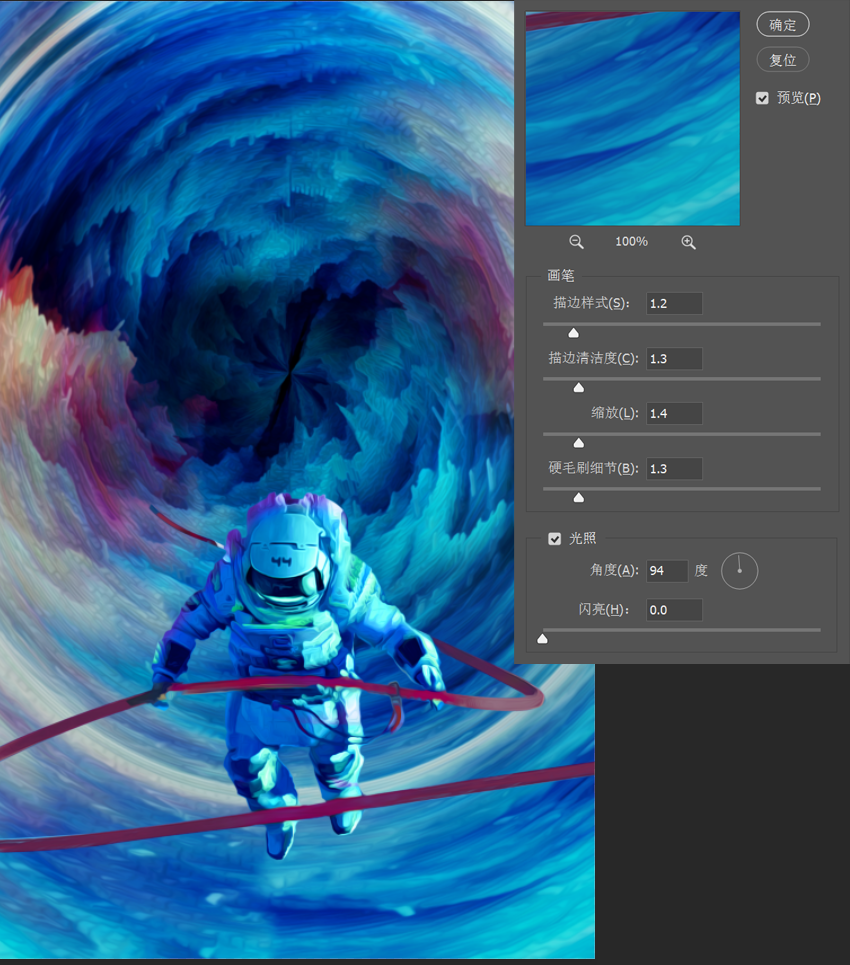Image resolution: width=850 pixels, height=965 pixels.
Task: Click the zoom out magnifier icon
Action: (x=576, y=242)
